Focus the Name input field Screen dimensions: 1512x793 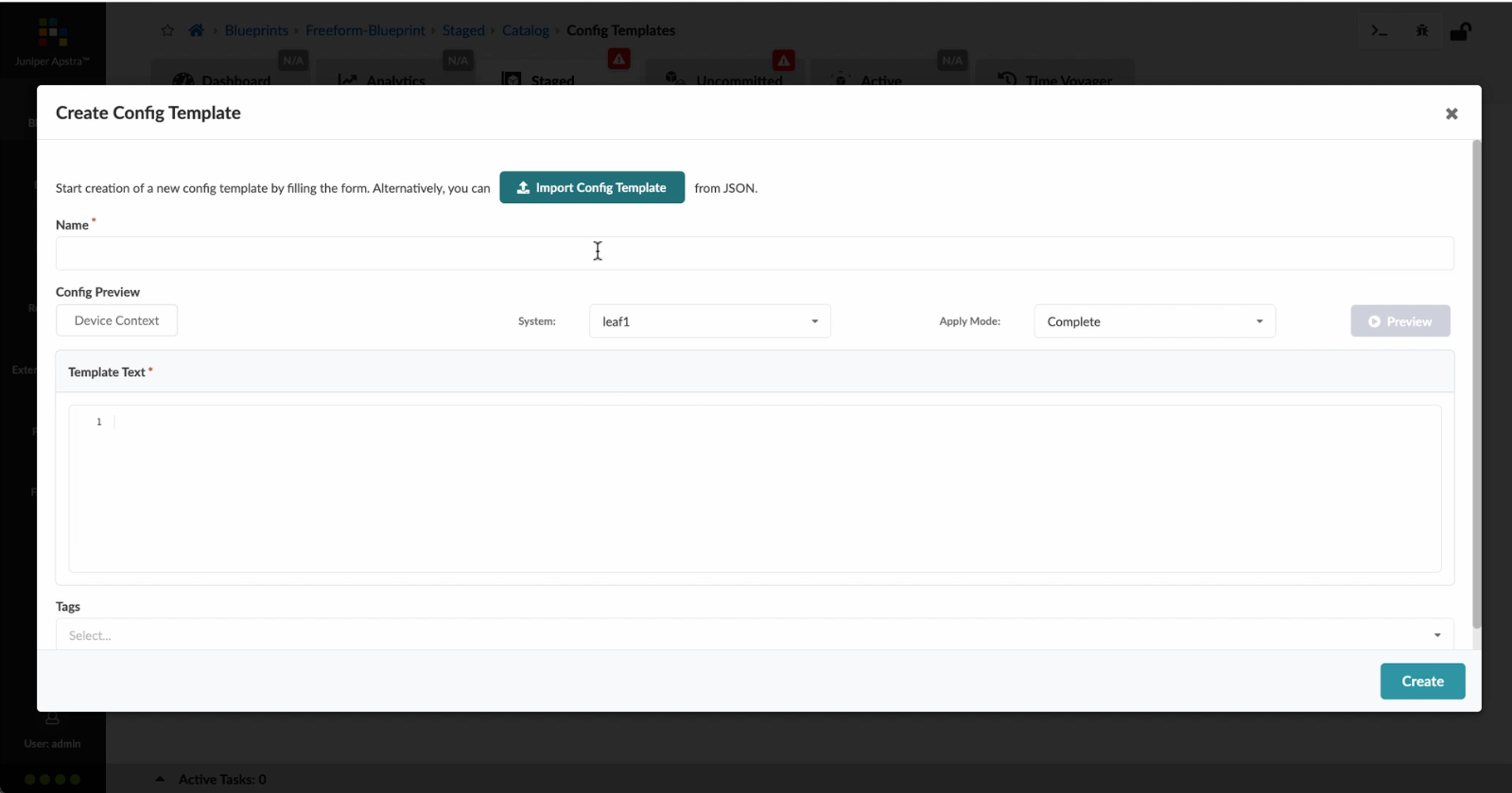pyautogui.click(x=755, y=253)
